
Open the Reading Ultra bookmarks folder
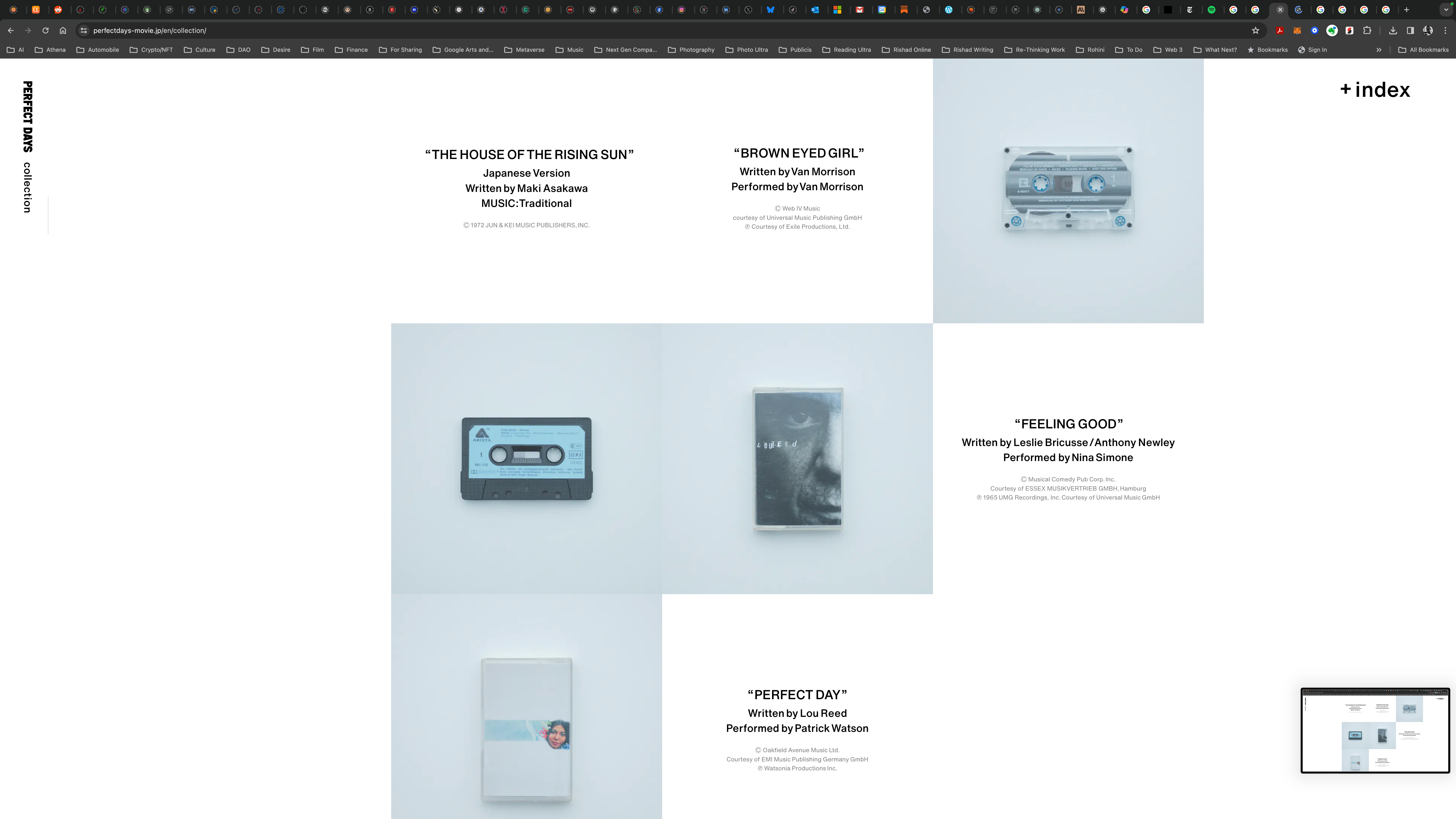pyautogui.click(x=847, y=50)
